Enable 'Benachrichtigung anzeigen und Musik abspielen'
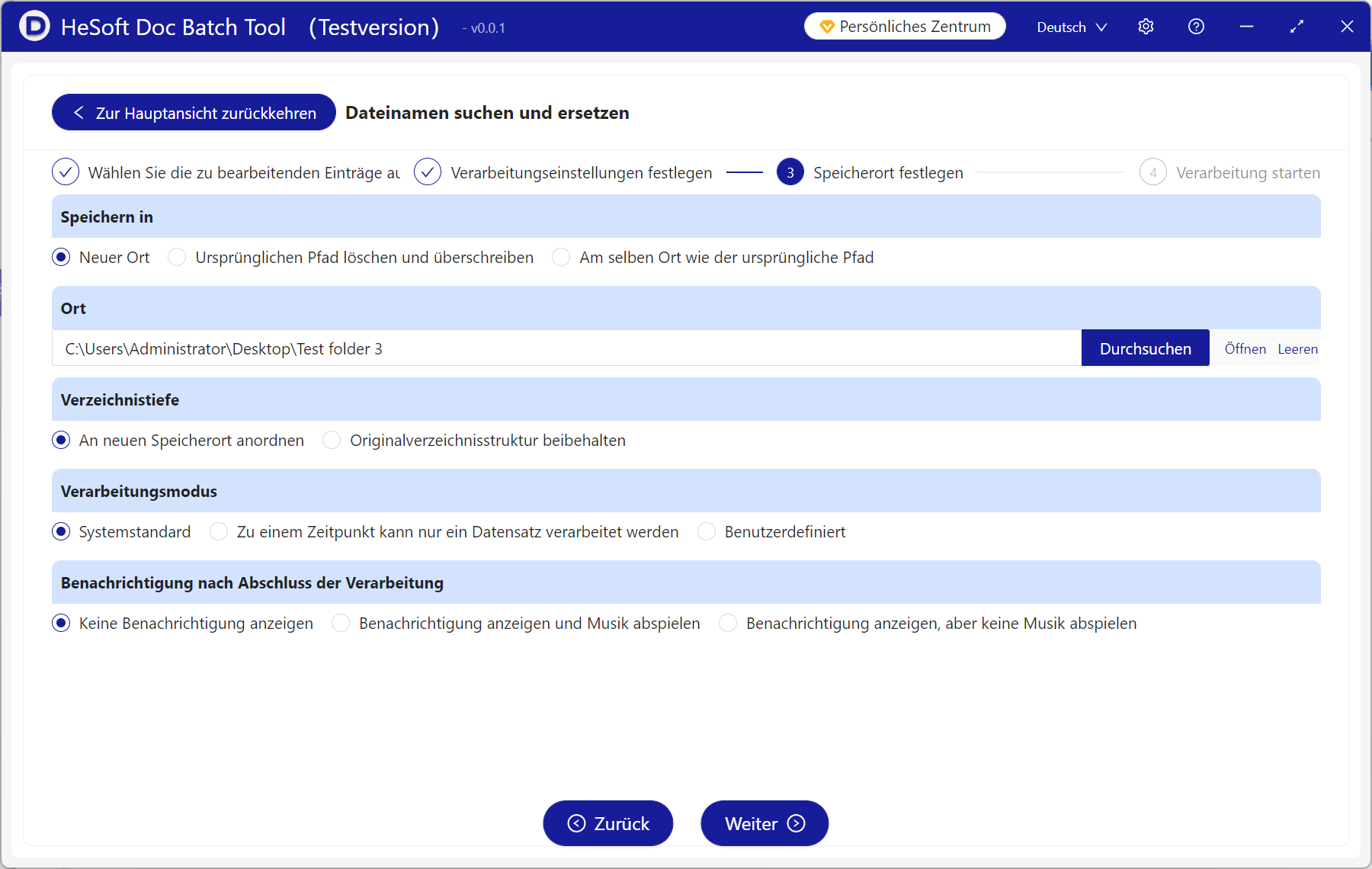 click(341, 624)
